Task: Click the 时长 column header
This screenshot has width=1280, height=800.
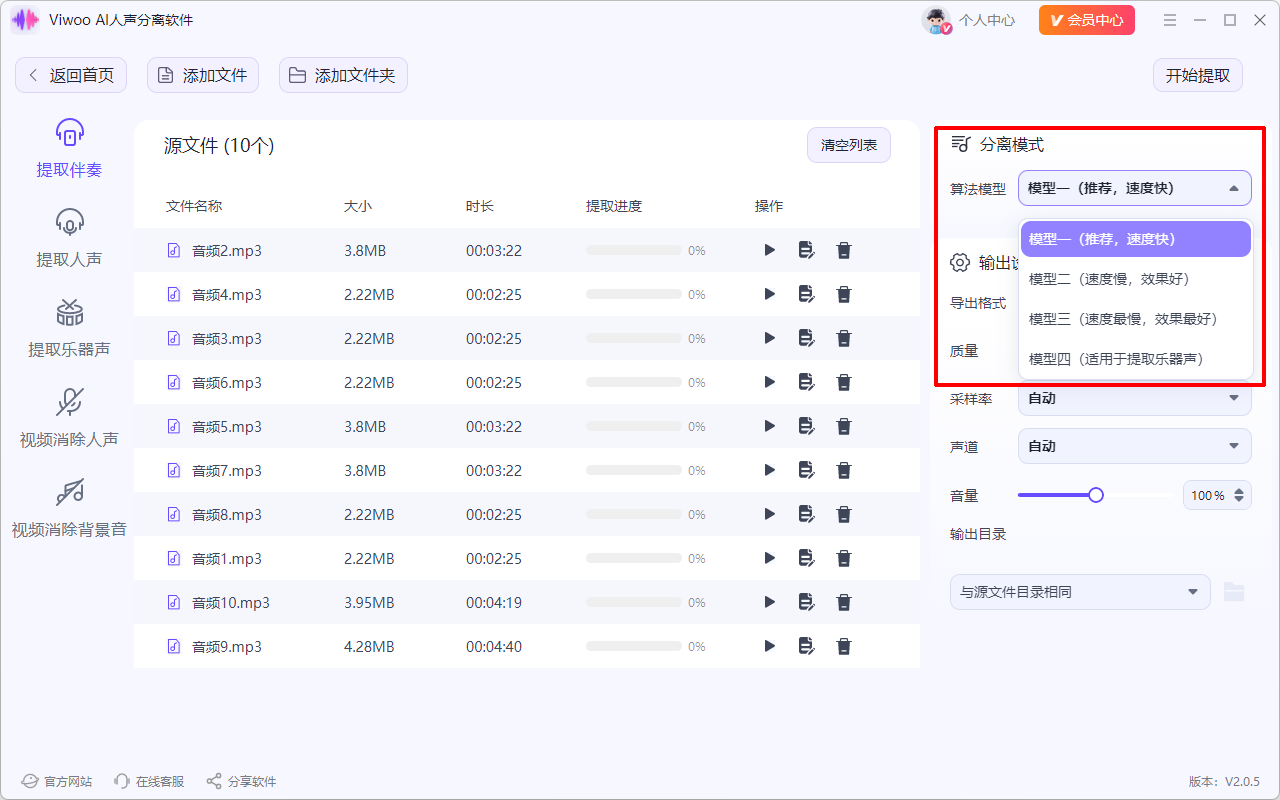Action: [480, 206]
